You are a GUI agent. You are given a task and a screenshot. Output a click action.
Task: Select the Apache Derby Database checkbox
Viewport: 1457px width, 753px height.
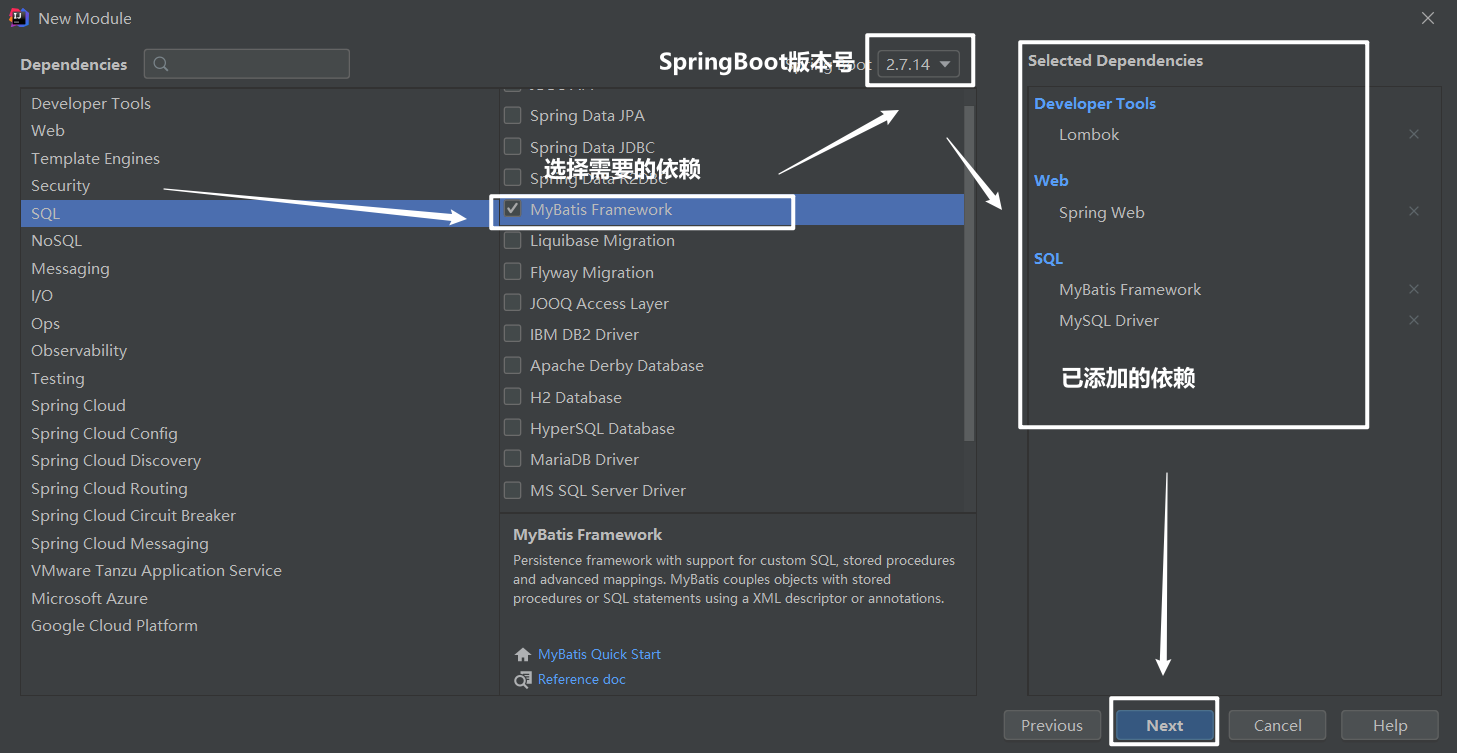(x=512, y=365)
